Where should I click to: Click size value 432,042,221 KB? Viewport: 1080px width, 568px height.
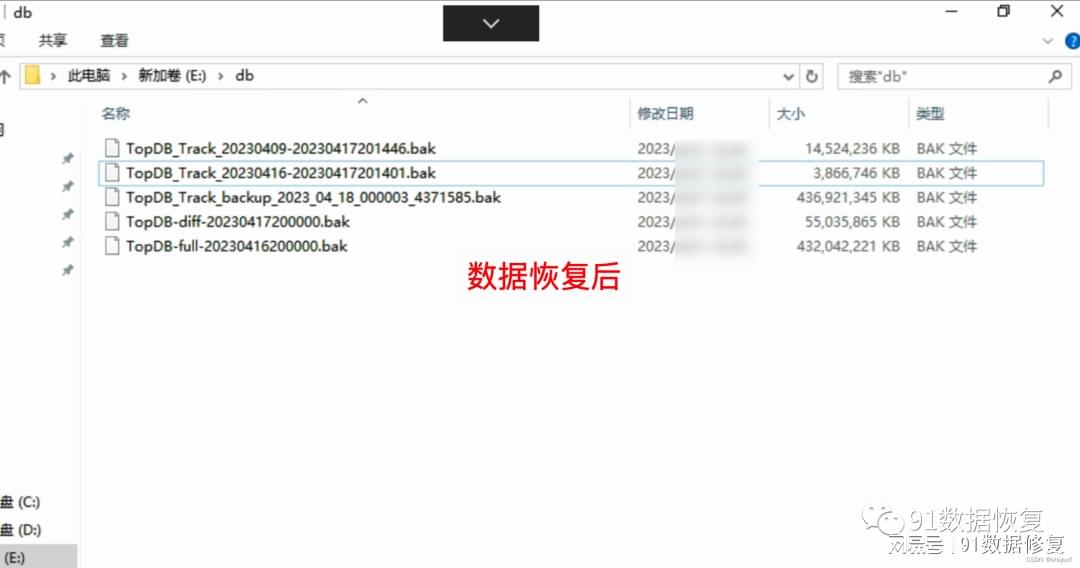pyautogui.click(x=848, y=246)
